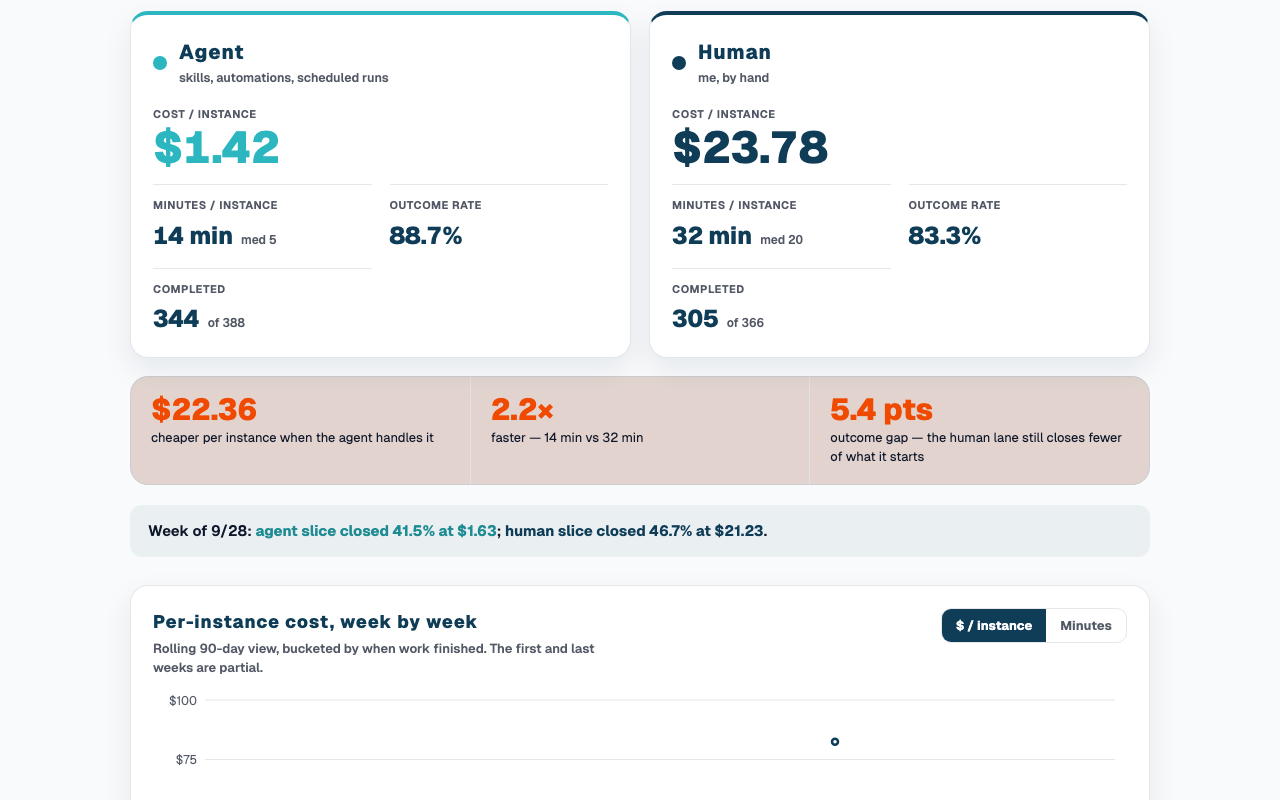Screen dimensions: 1280x800
Task: Click the 'Week of 9/28:' label
Action: click(200, 531)
